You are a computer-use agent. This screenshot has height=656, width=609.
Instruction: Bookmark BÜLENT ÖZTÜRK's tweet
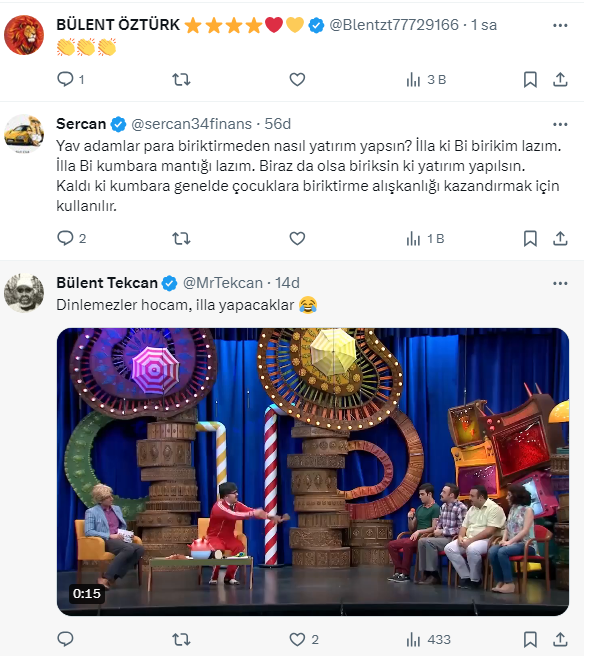click(531, 79)
